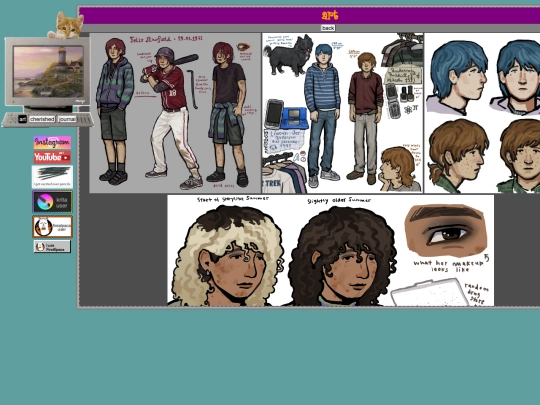Open the curly-haired Summer portrait artwork
The width and height of the screenshot is (540, 405).
click(x=330, y=250)
